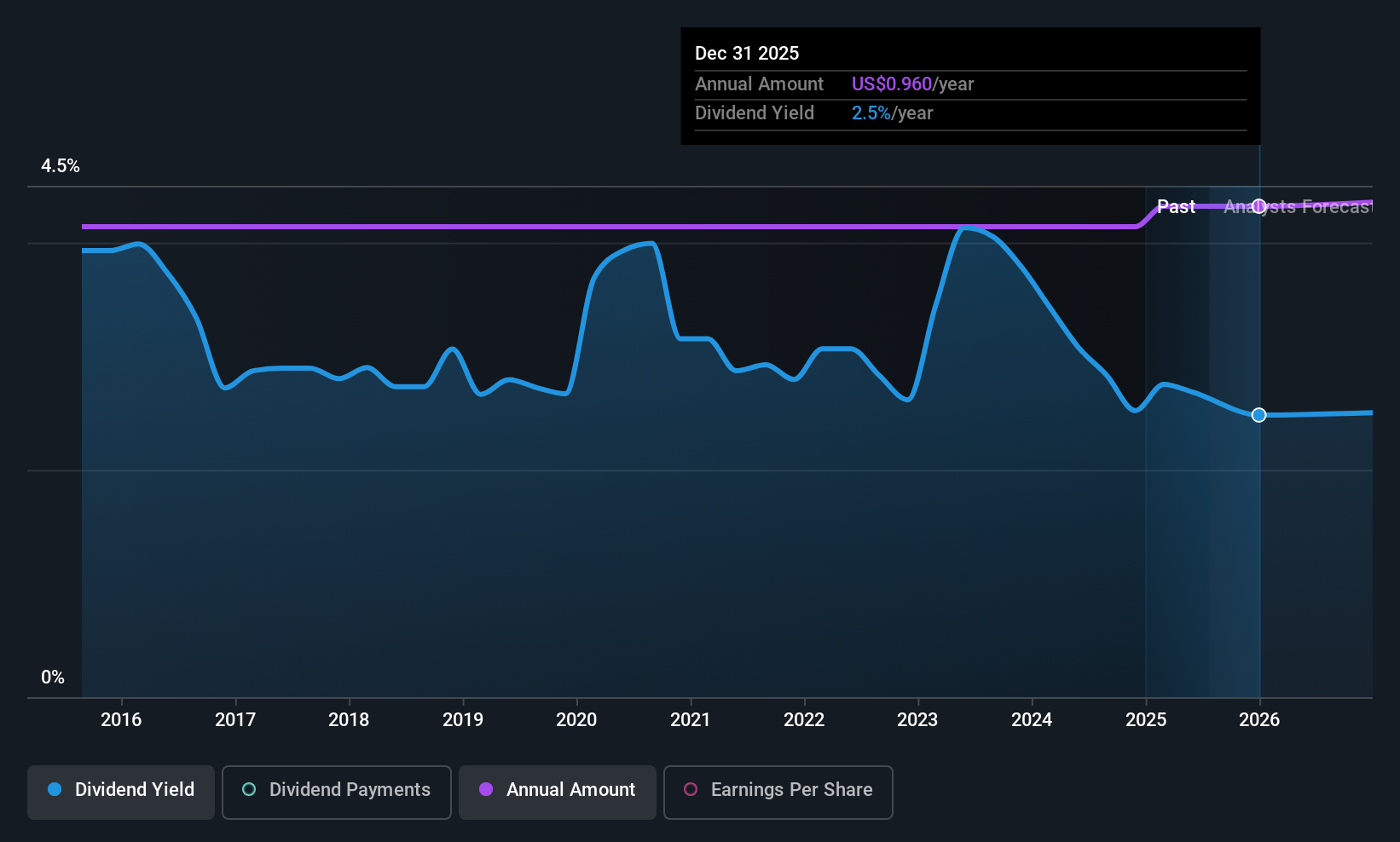Toggle the Dividend Yield series
Viewport: 1400px width, 842px height.
[x=121, y=792]
